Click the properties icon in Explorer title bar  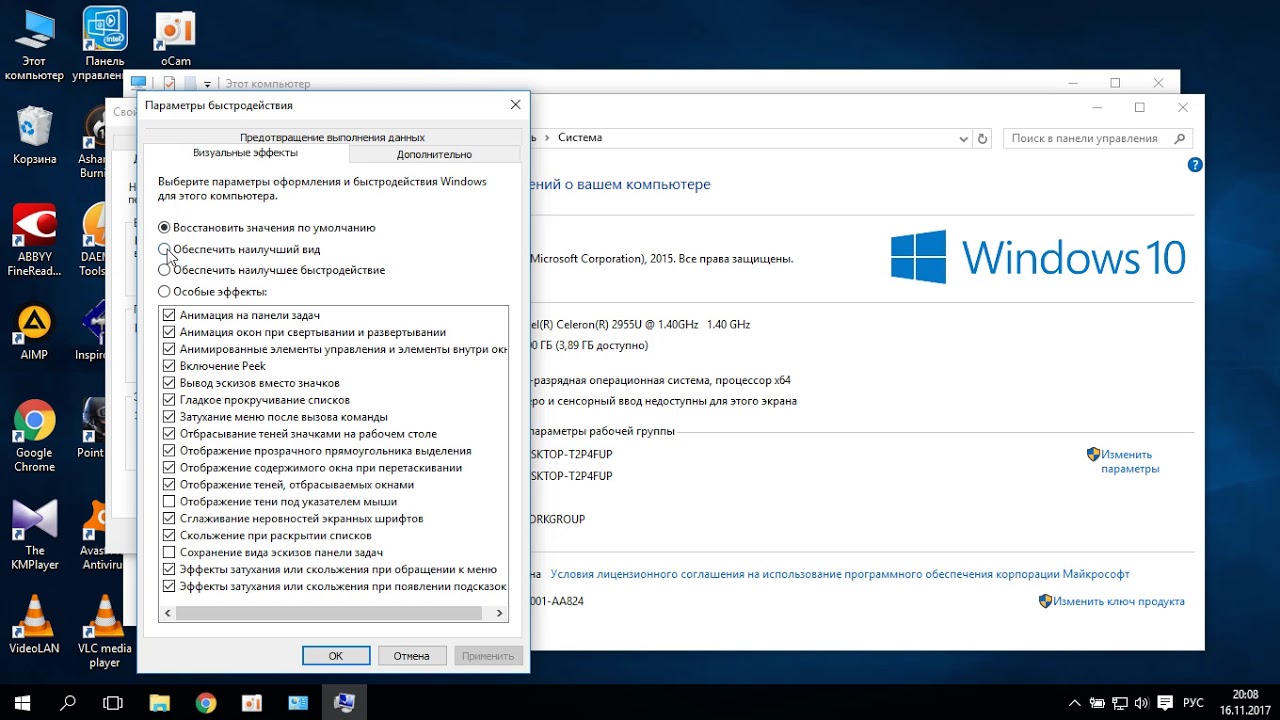169,84
